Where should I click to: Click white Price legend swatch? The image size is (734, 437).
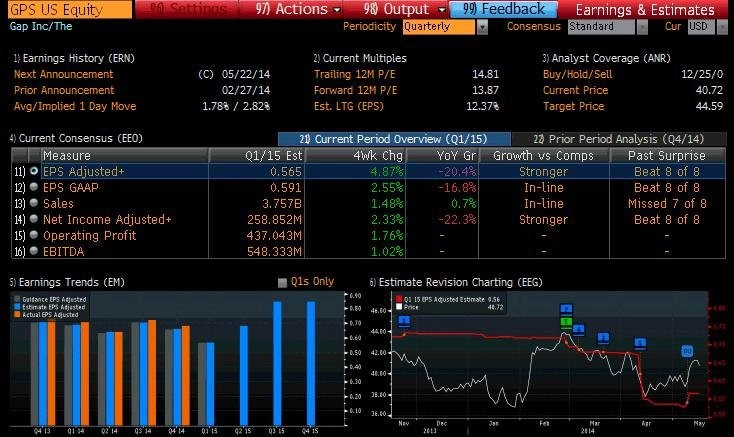399,307
